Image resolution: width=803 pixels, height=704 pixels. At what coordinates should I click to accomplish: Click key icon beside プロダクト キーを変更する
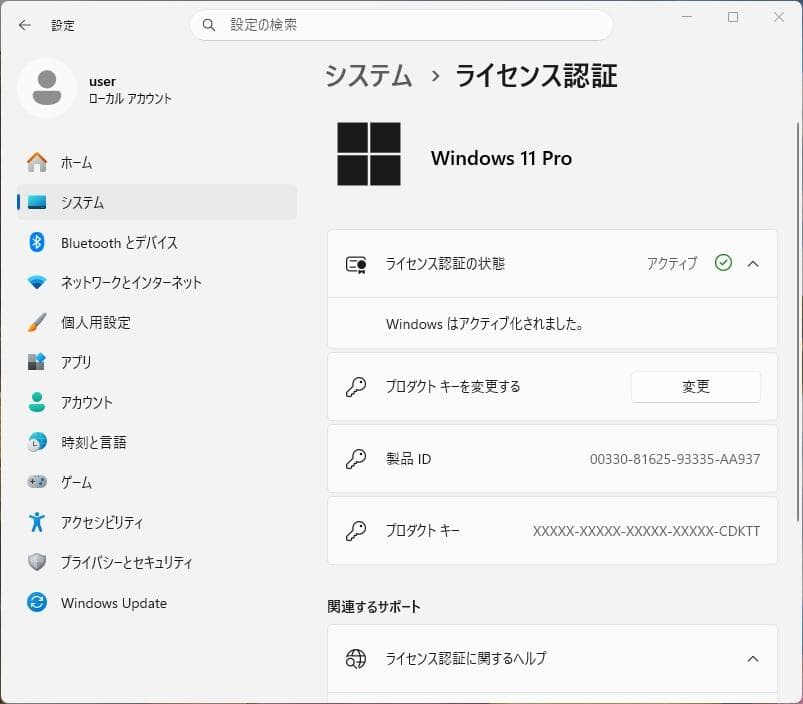(356, 387)
